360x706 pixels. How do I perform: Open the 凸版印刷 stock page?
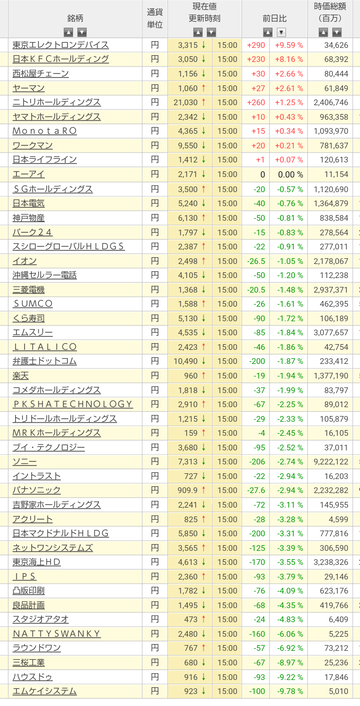click(28, 591)
